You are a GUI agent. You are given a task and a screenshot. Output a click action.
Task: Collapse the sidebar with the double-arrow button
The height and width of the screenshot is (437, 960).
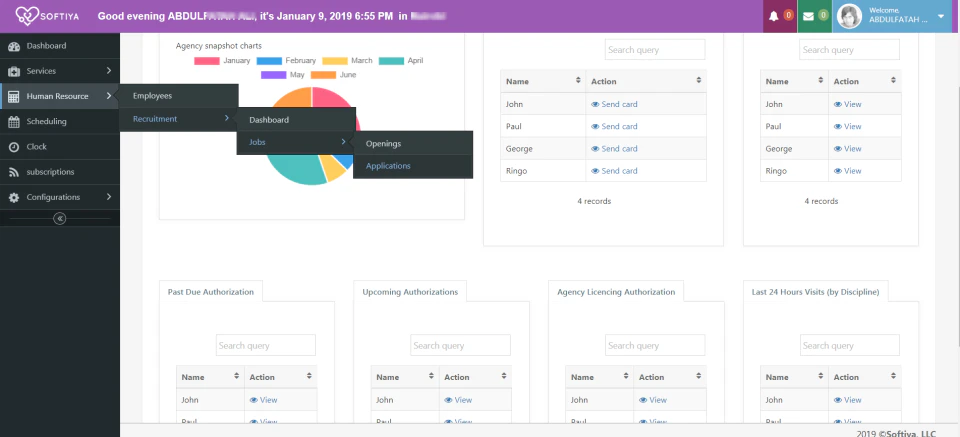point(59,218)
